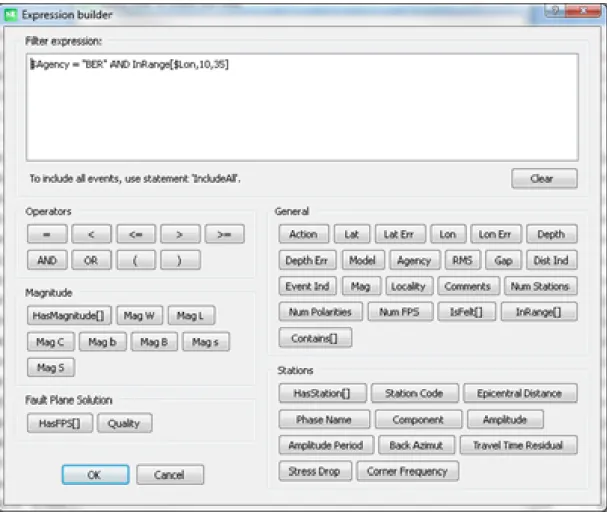Add the Depth Err field
The height and width of the screenshot is (512, 607).
pos(307,260)
